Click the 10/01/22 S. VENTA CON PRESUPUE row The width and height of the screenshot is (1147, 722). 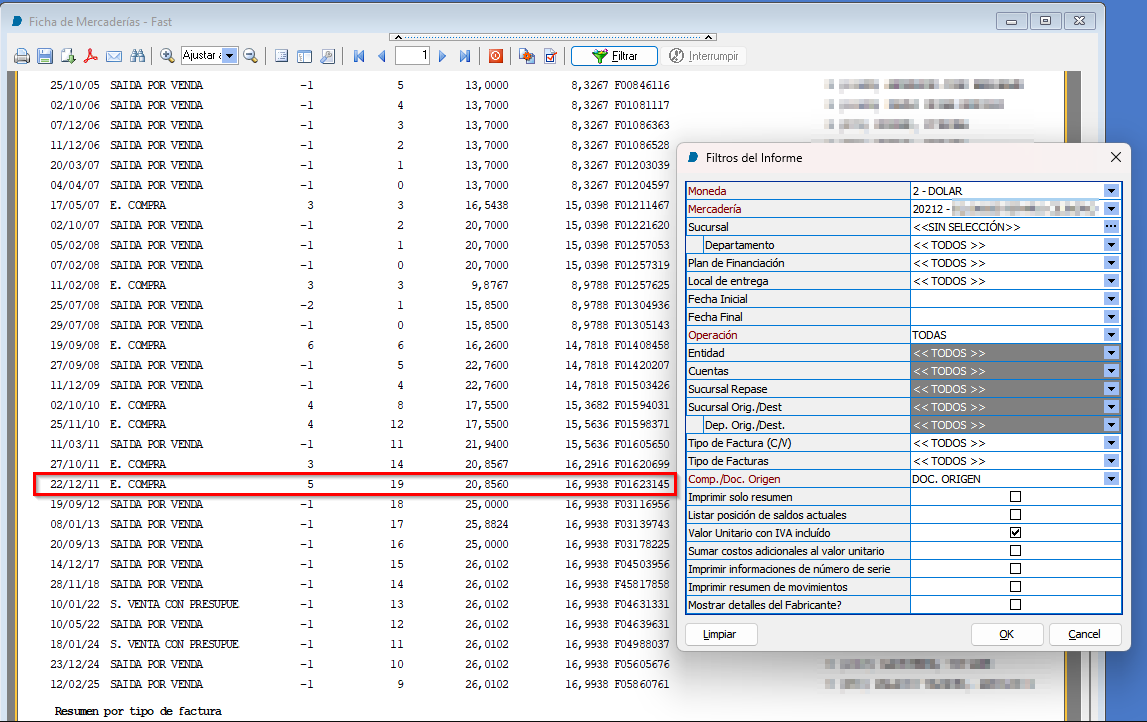tap(360, 604)
